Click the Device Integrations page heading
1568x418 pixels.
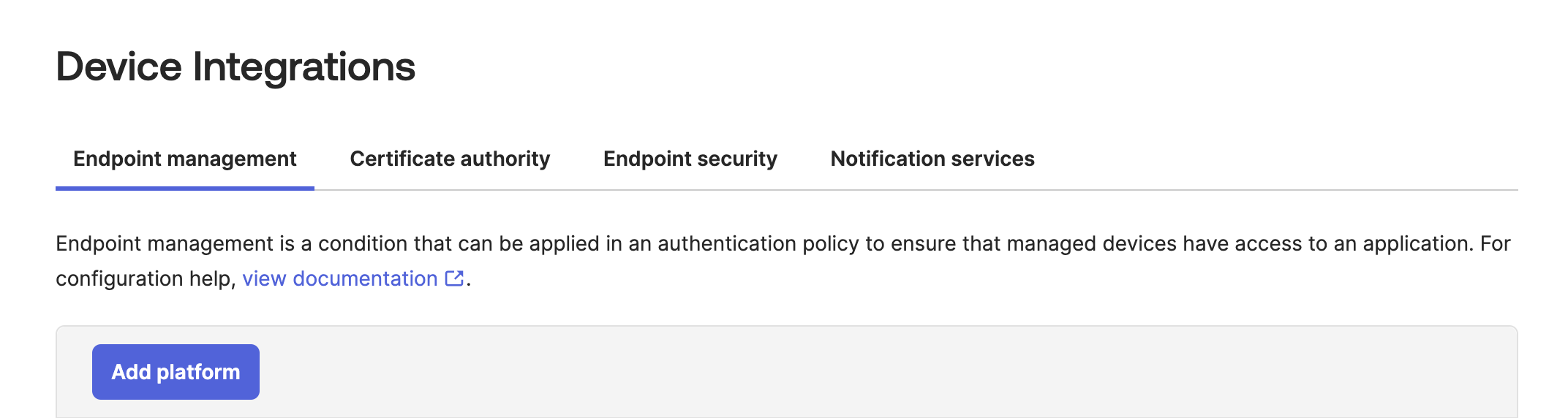235,66
